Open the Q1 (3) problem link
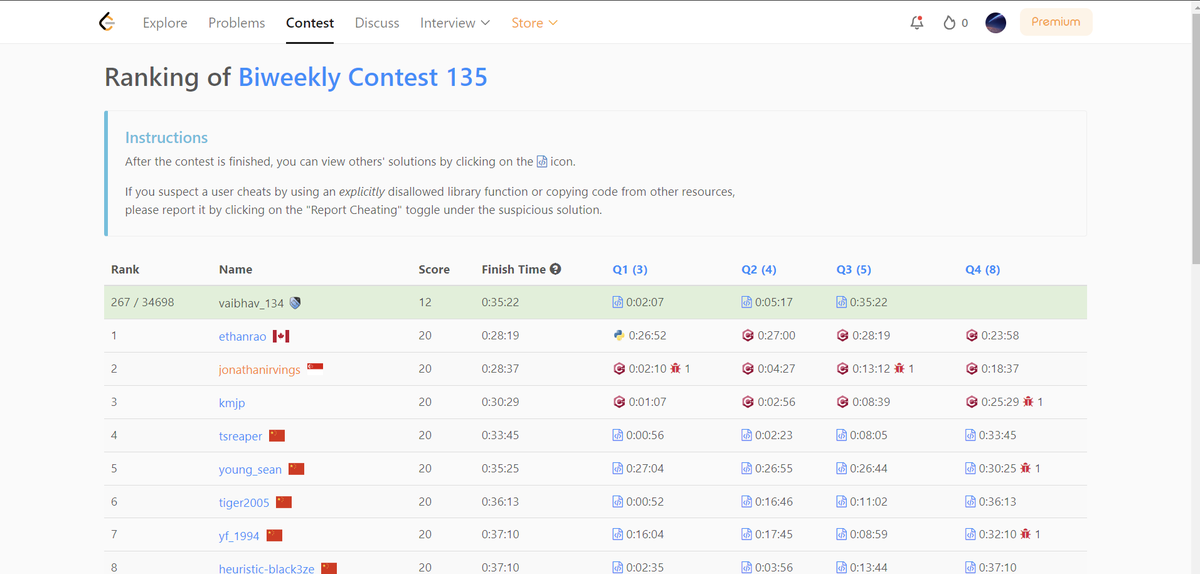The image size is (1200, 574). point(630,269)
